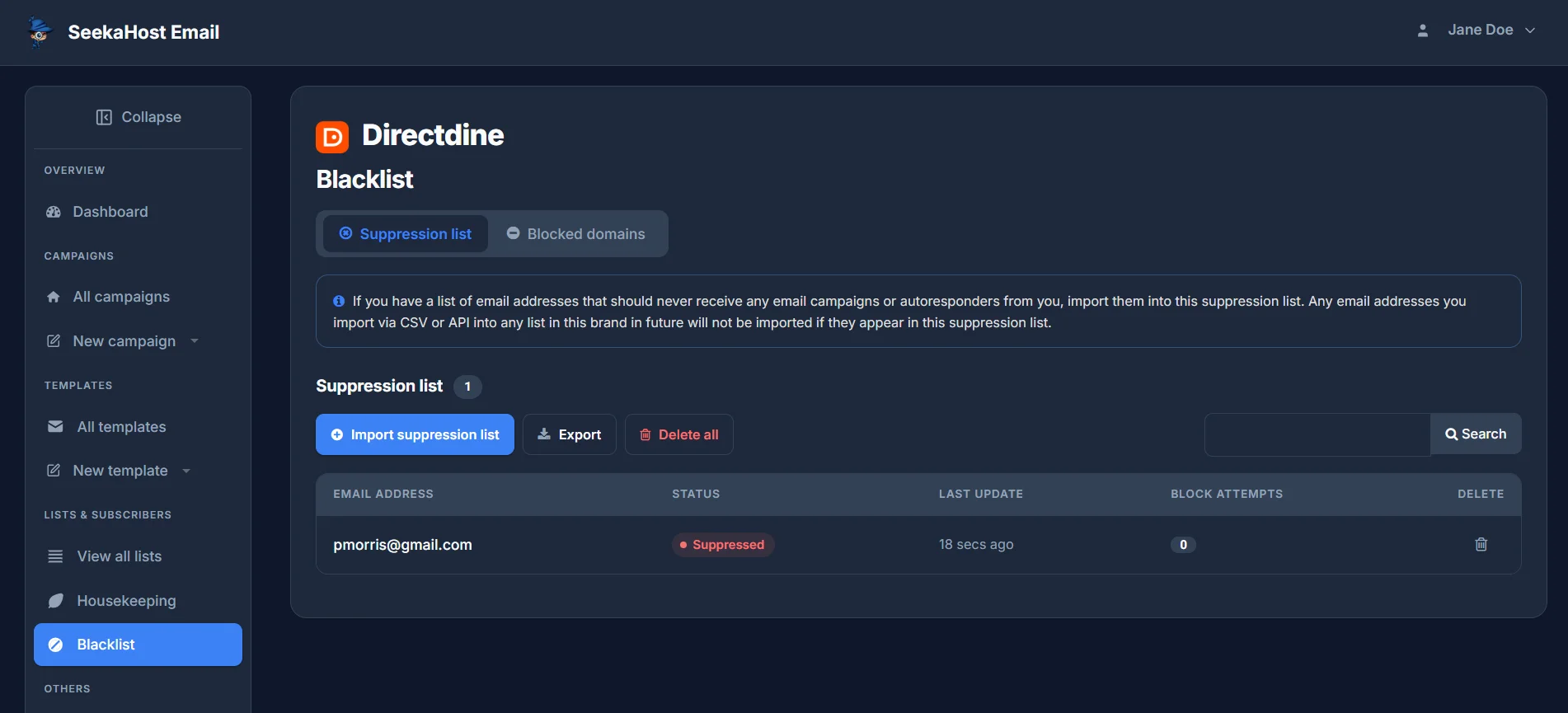The image size is (1568, 713).
Task: Click Import suppression list button
Action: click(415, 434)
